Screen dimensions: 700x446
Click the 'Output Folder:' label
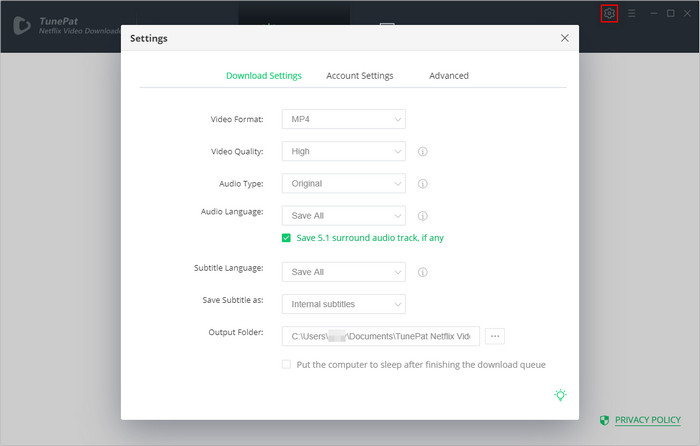[x=236, y=332]
